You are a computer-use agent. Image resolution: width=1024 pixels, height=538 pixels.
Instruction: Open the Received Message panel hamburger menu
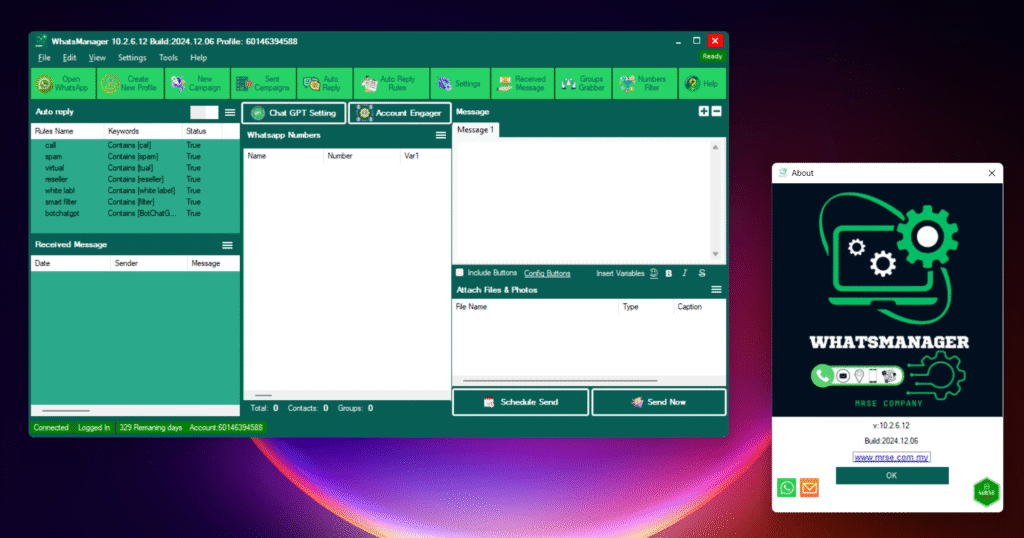tap(227, 245)
